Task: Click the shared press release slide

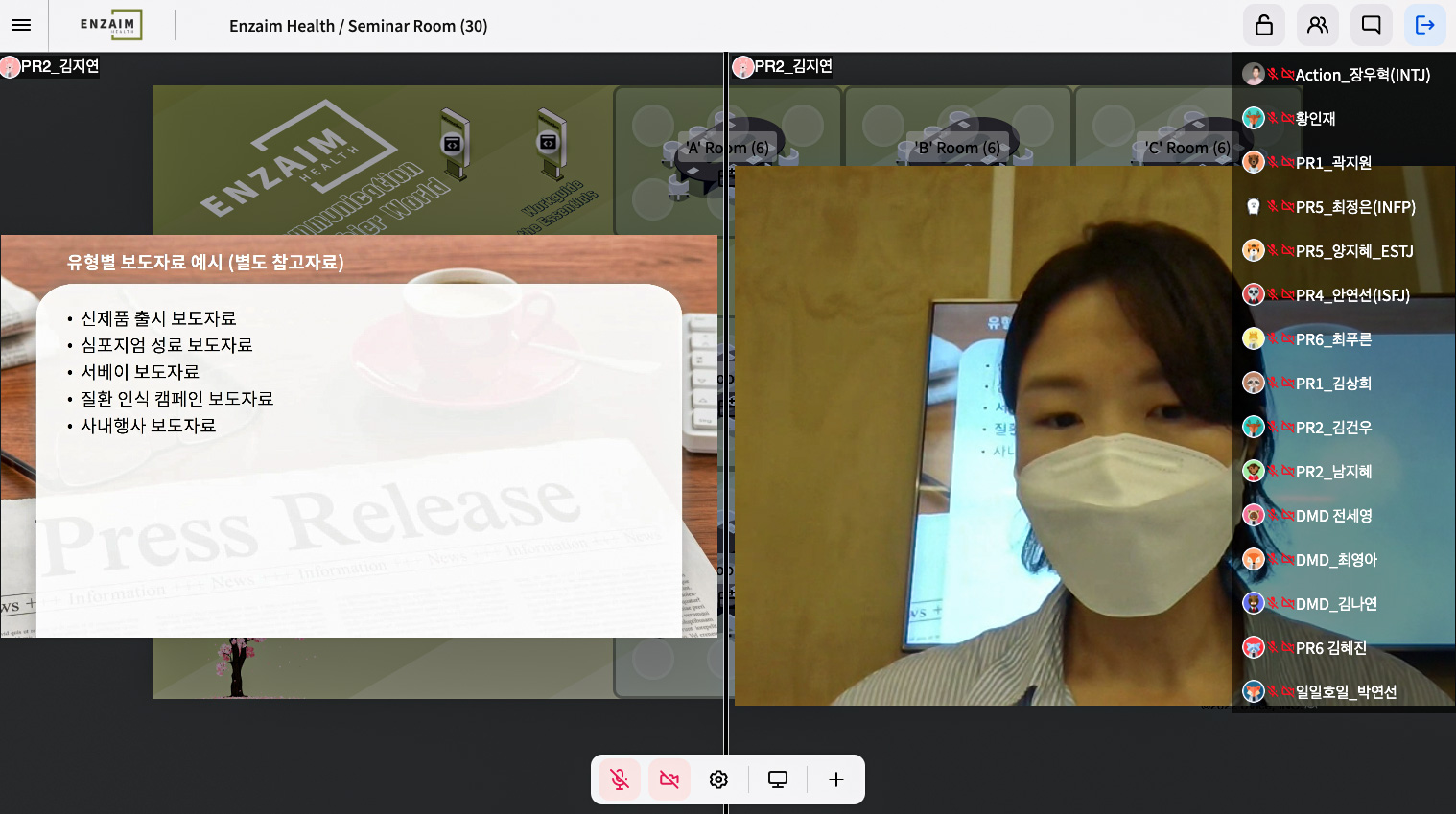Action: (x=359, y=436)
